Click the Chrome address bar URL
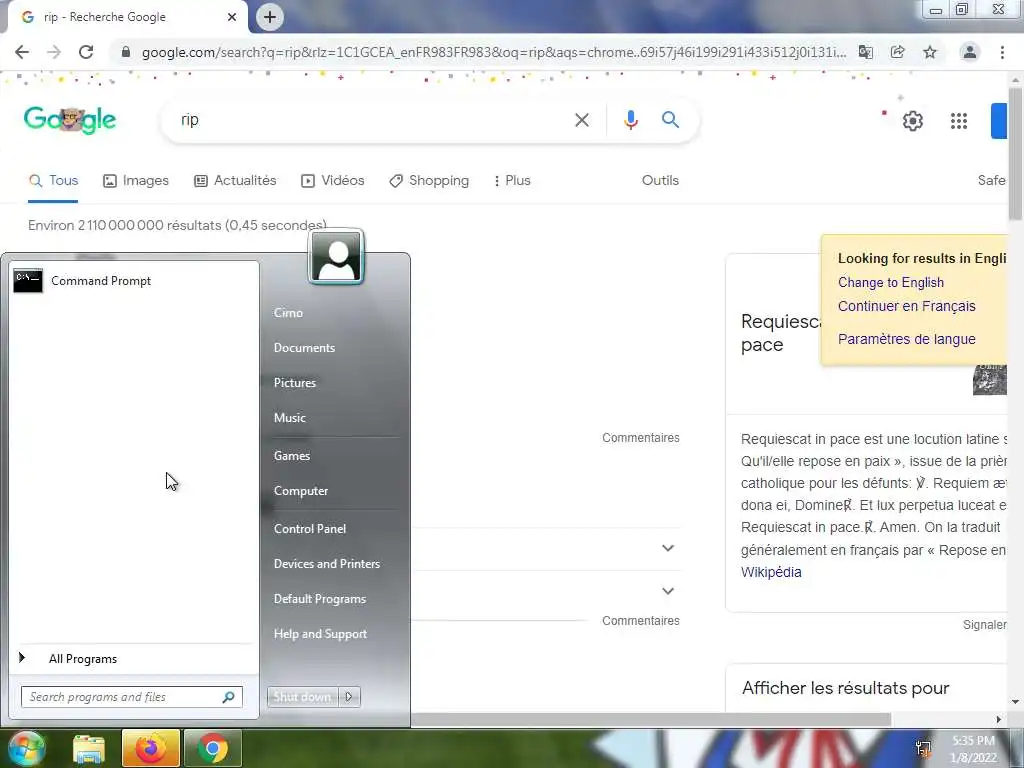Image resolution: width=1024 pixels, height=768 pixels. [494, 52]
